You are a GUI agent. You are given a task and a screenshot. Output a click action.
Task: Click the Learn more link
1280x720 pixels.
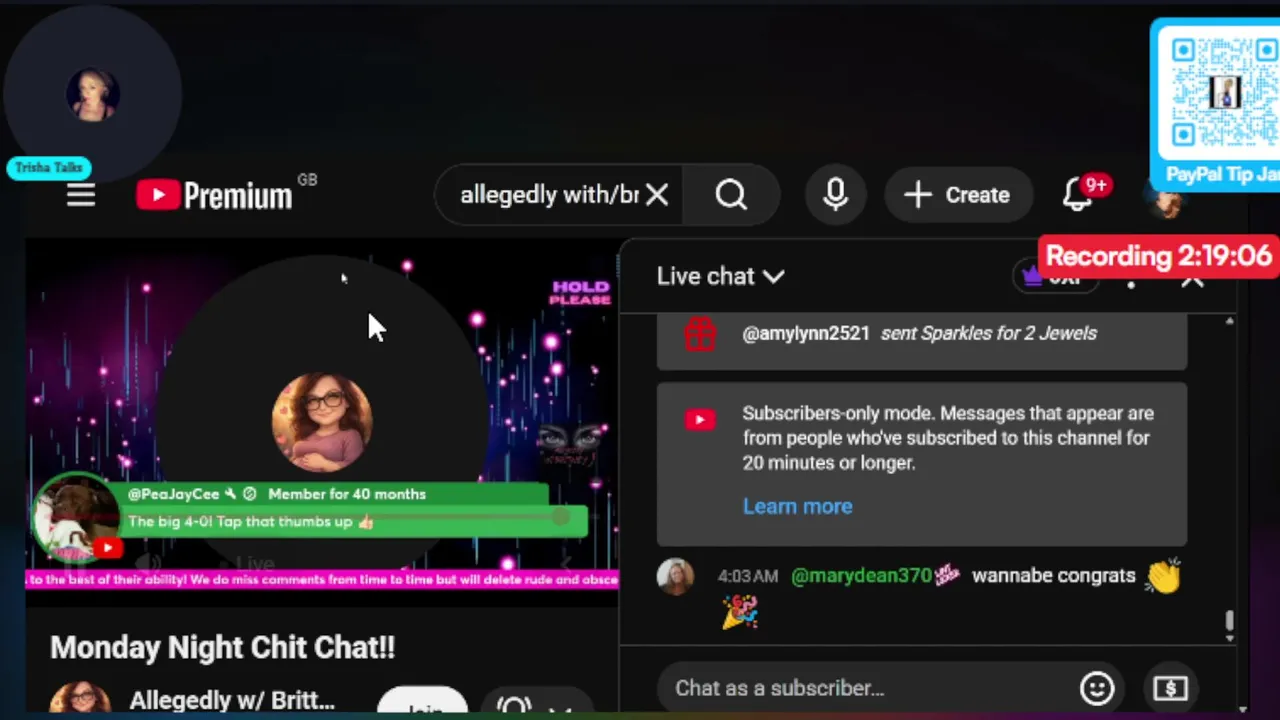pos(797,506)
